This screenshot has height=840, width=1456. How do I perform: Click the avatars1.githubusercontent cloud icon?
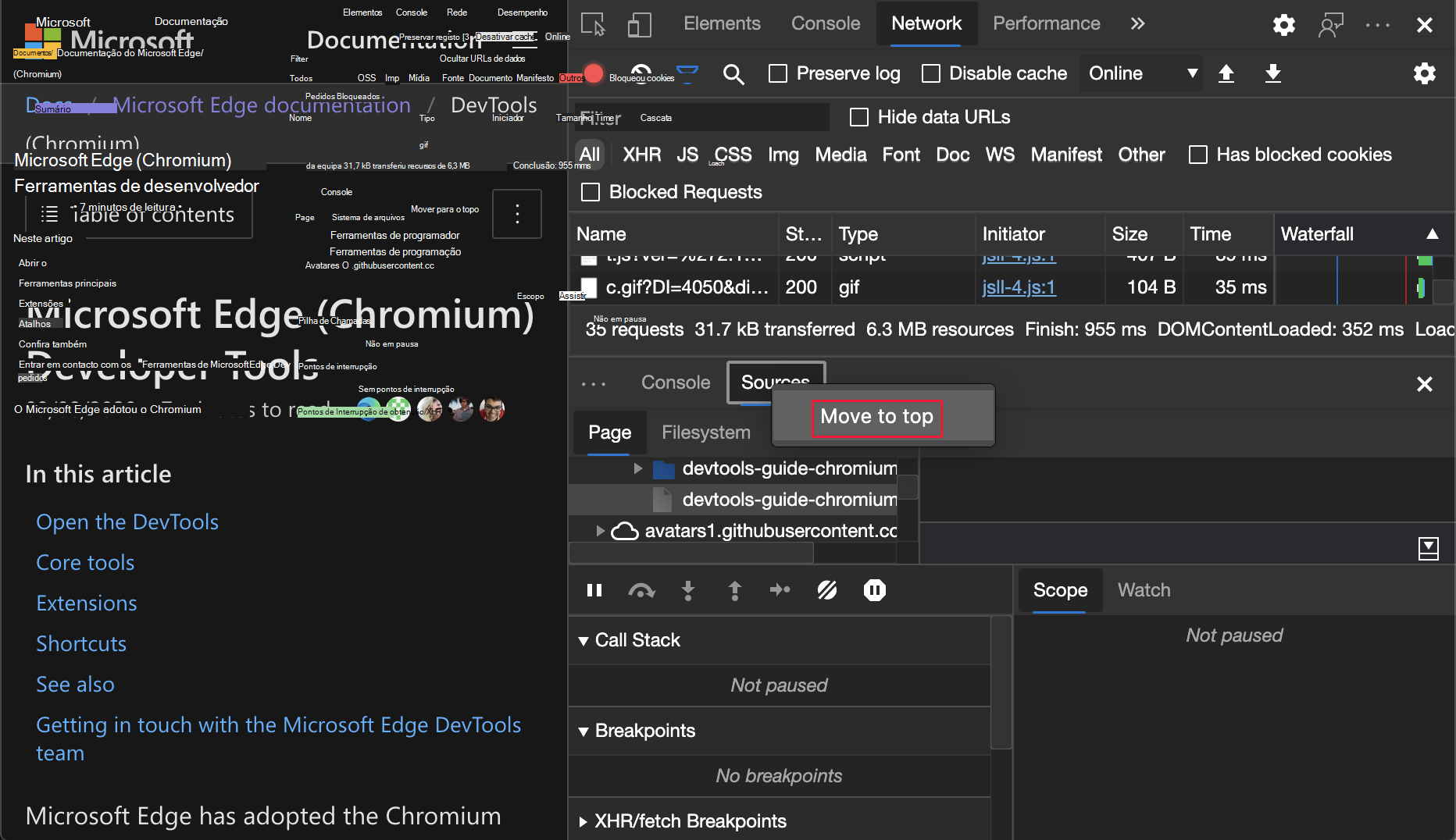[x=624, y=531]
